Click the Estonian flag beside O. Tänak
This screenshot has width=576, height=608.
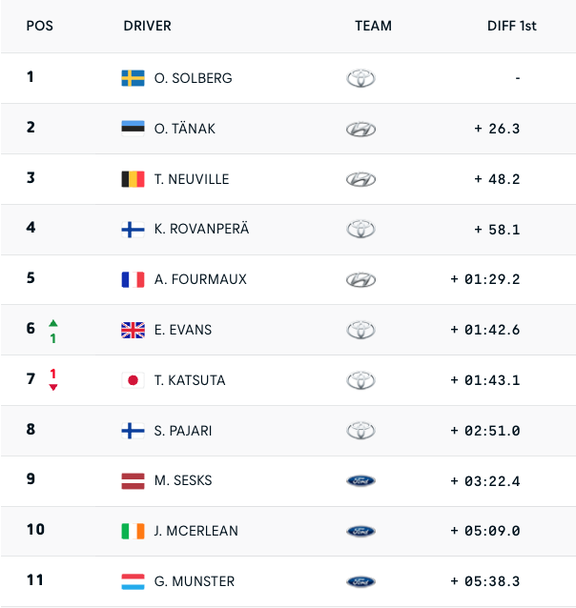pos(133,128)
